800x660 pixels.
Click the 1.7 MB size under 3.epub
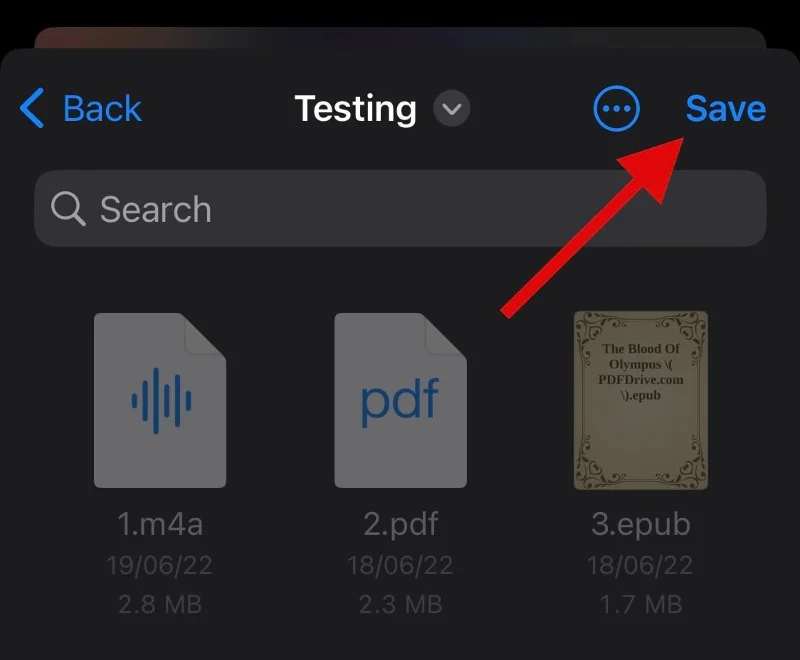click(641, 604)
